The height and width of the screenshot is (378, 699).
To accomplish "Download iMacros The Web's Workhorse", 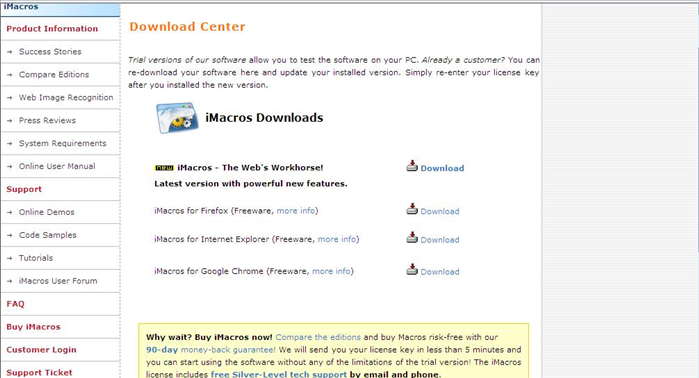I will click(442, 168).
